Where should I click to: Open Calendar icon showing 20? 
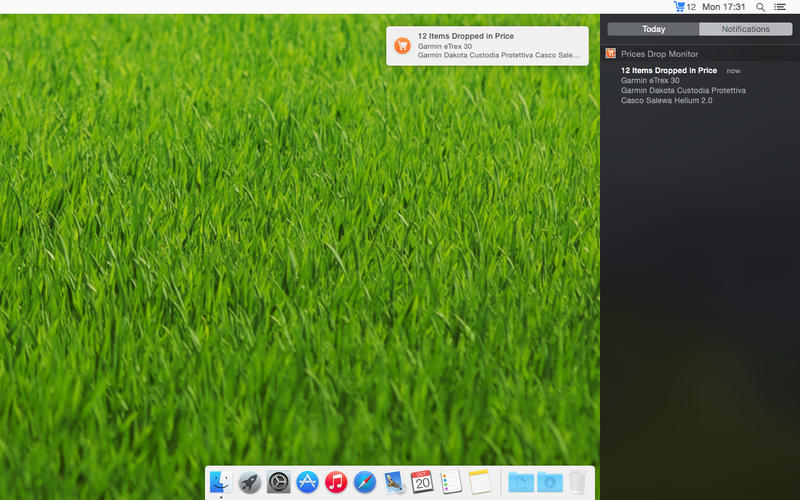[x=422, y=482]
